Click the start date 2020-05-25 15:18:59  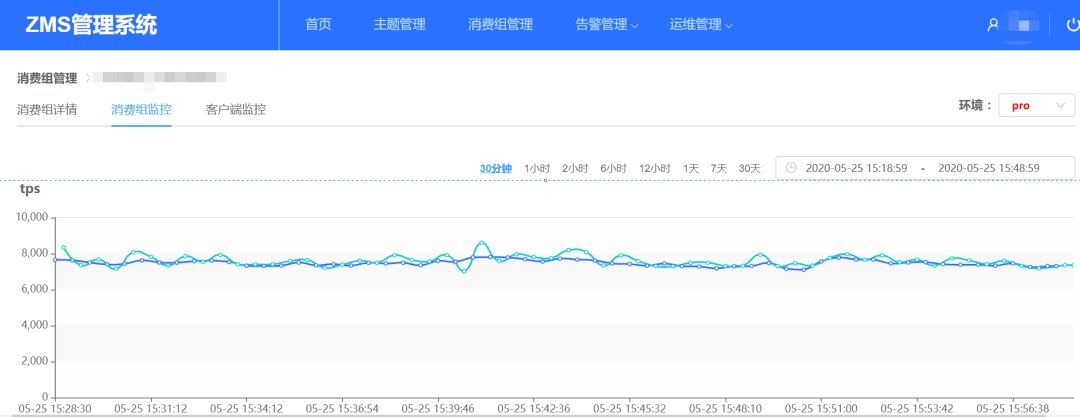point(856,167)
